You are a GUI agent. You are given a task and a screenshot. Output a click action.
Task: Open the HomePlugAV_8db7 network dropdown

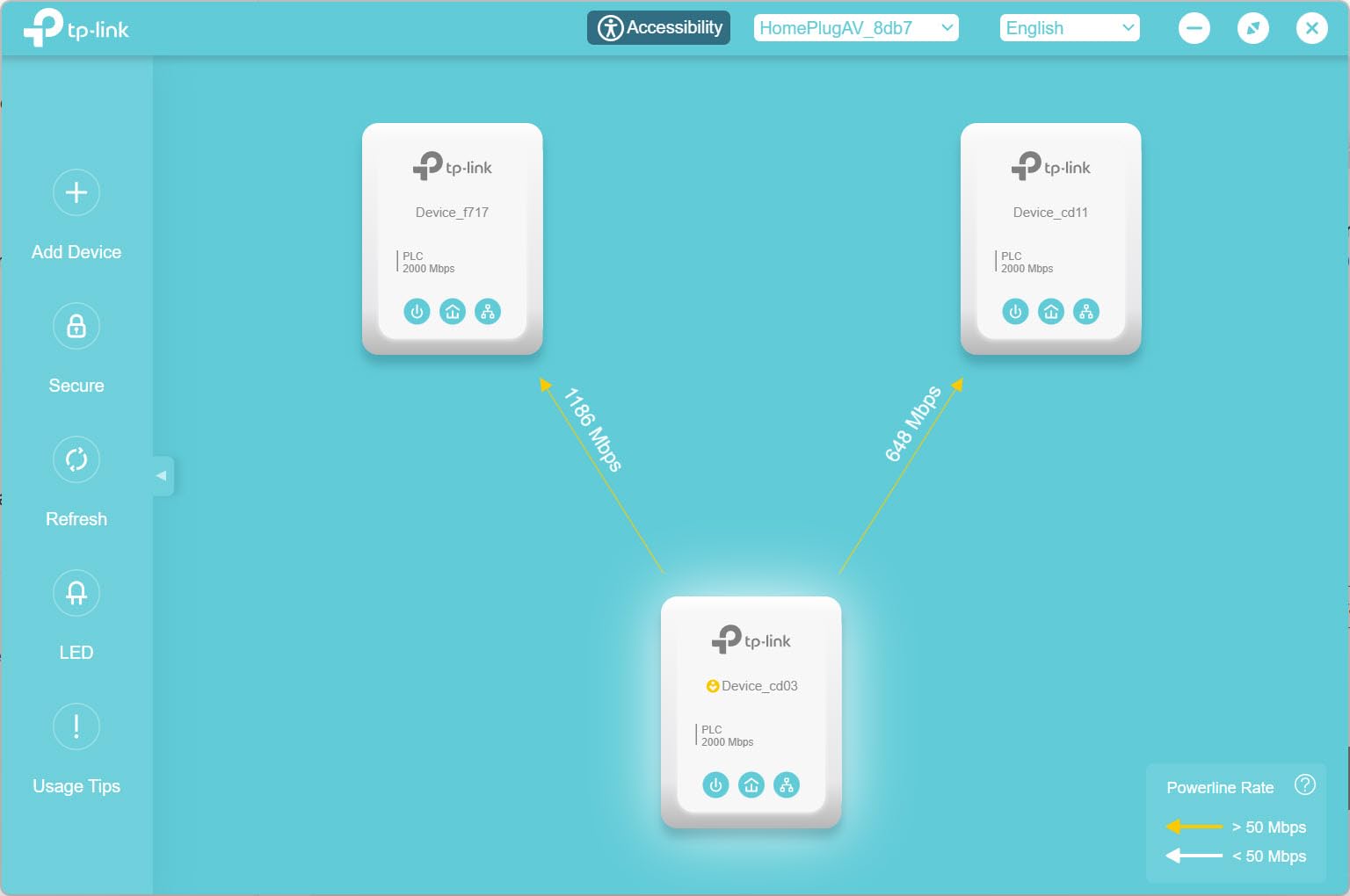(x=856, y=28)
